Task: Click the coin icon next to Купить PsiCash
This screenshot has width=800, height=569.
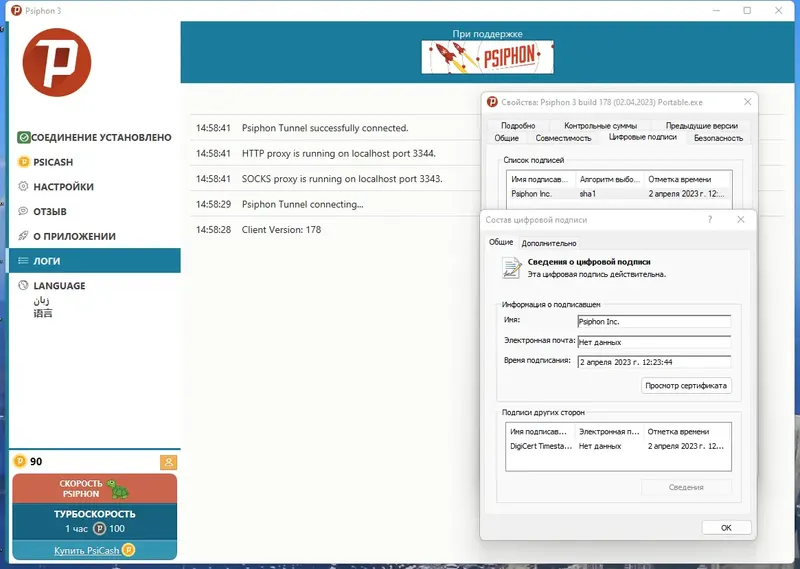Action: 129,550
